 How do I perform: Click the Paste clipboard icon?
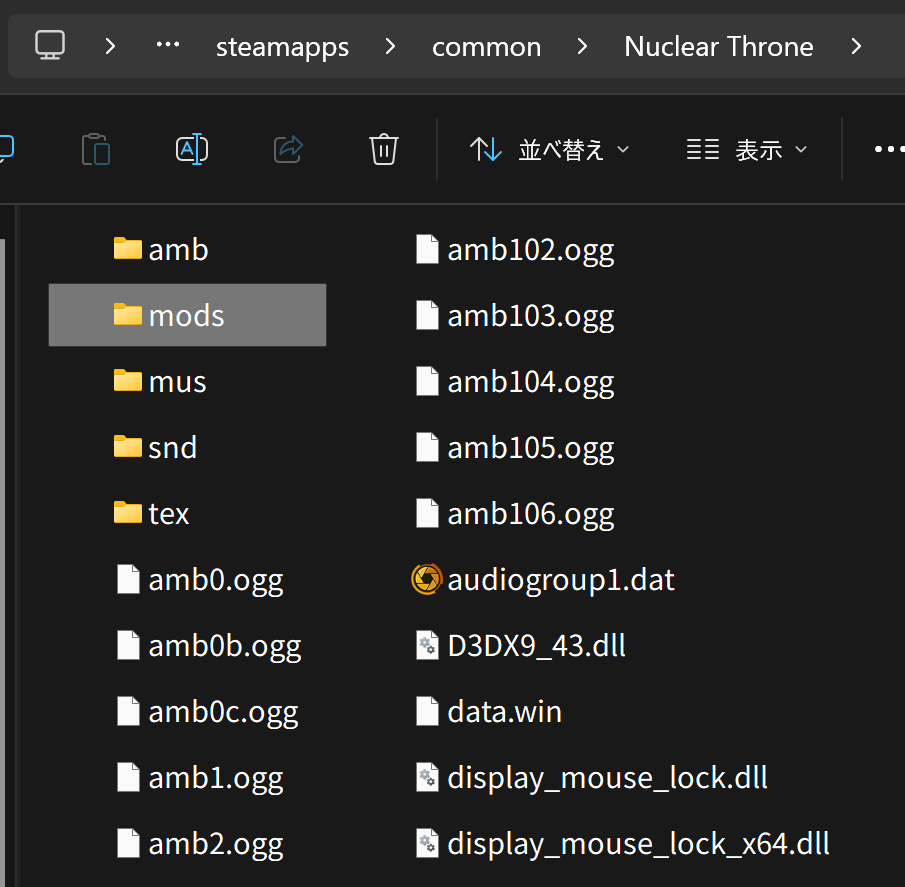click(x=96, y=149)
